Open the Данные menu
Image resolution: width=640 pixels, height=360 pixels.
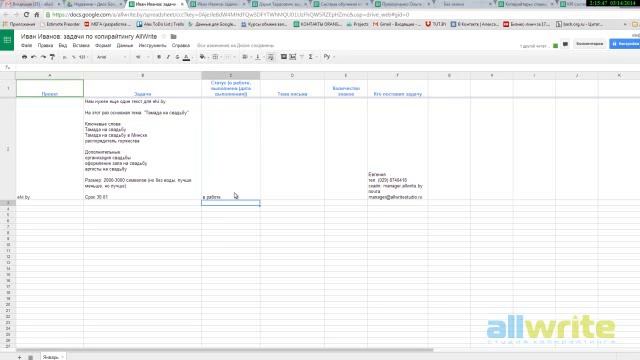pyautogui.click(x=125, y=46)
